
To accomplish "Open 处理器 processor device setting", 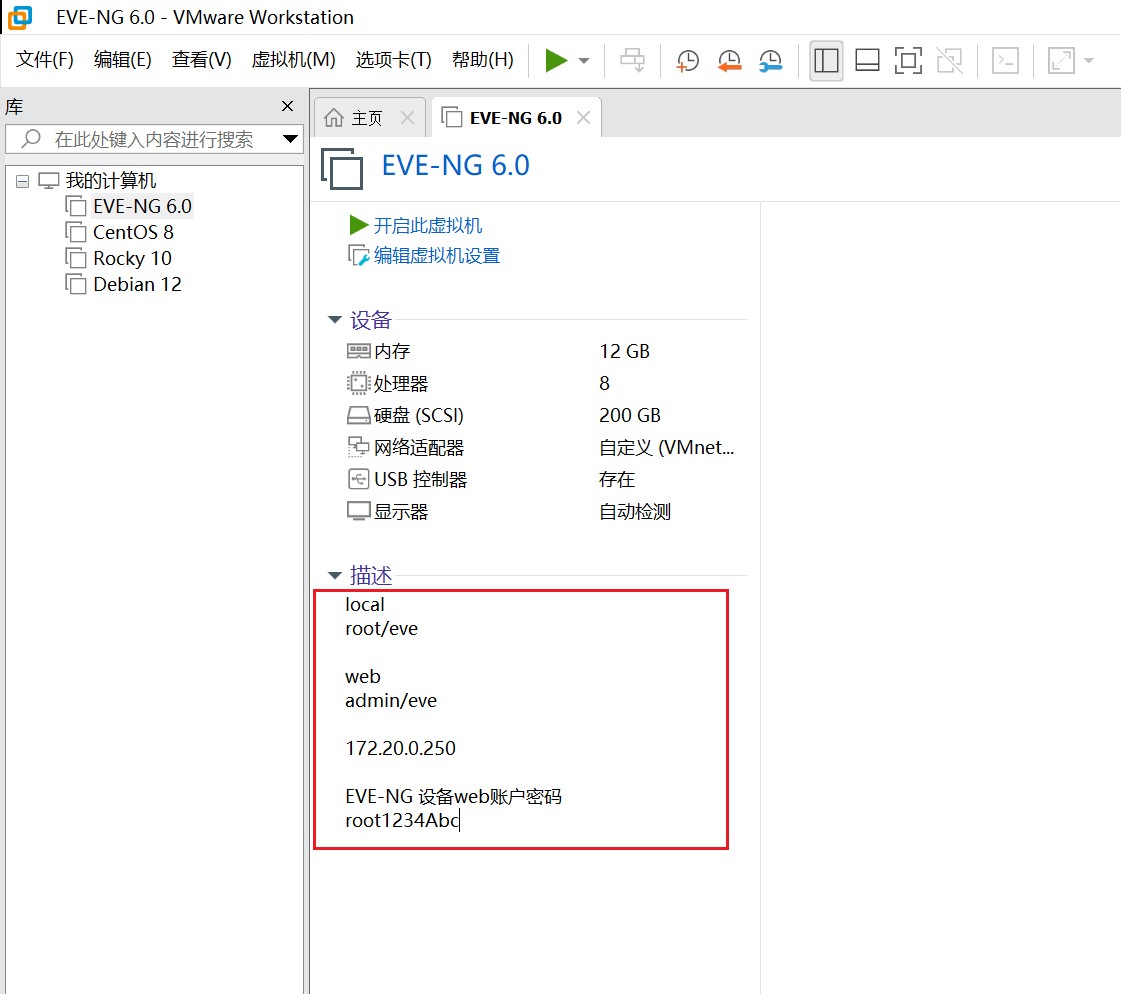I will tap(401, 383).
